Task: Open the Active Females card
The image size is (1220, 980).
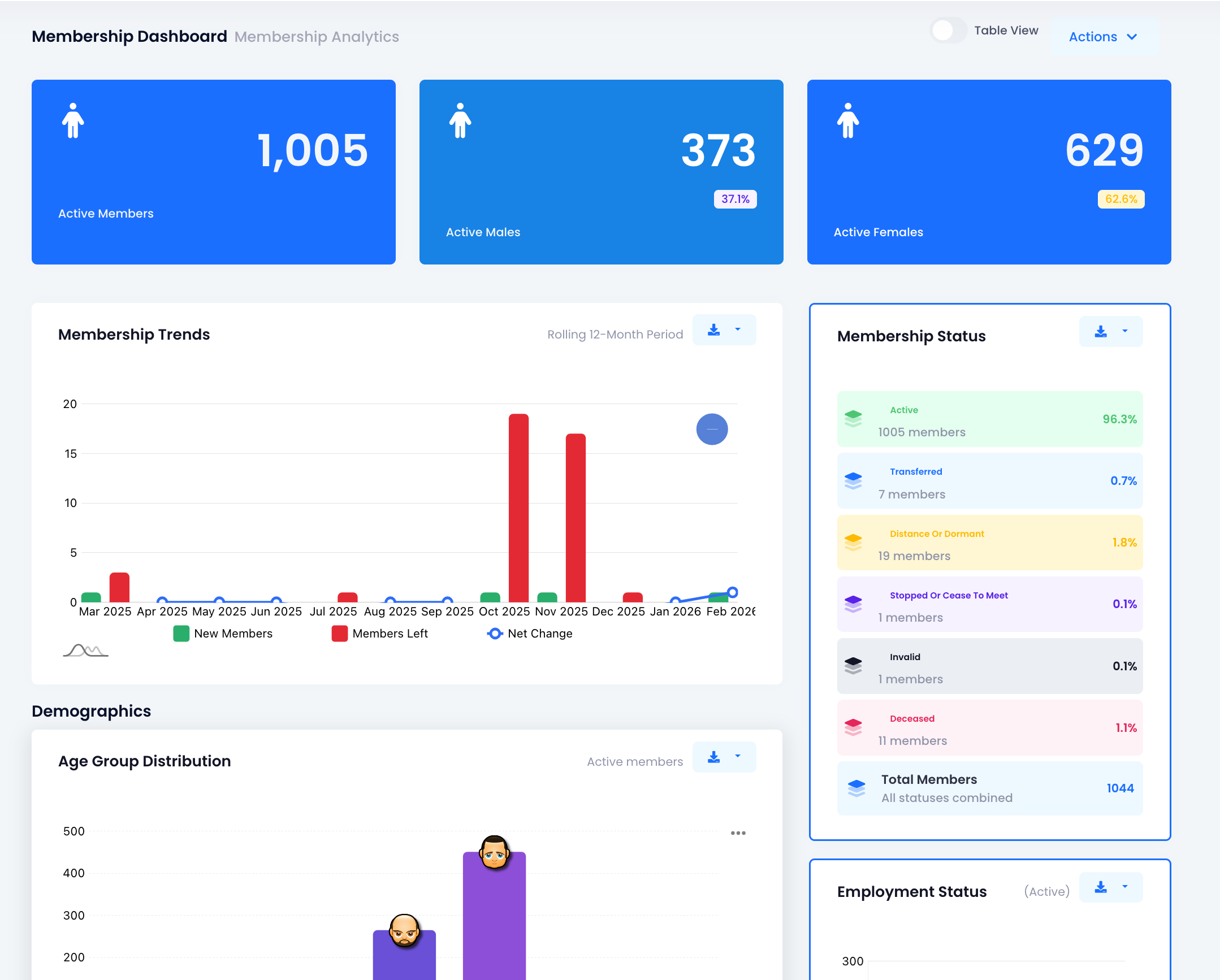Action: [x=988, y=172]
